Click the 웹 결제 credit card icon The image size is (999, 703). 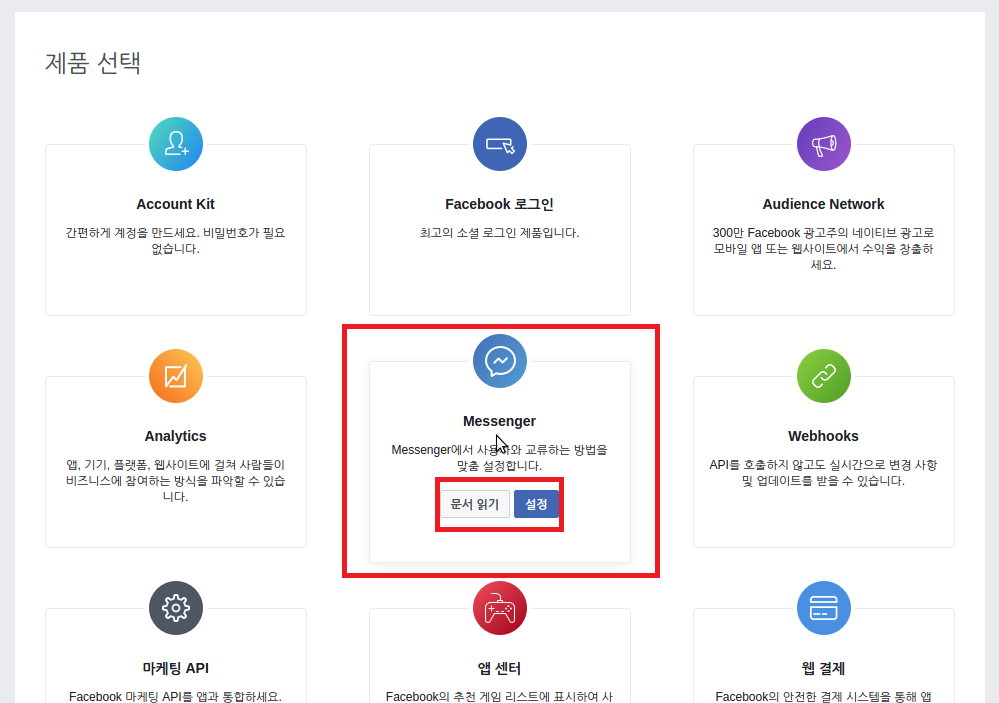point(823,608)
